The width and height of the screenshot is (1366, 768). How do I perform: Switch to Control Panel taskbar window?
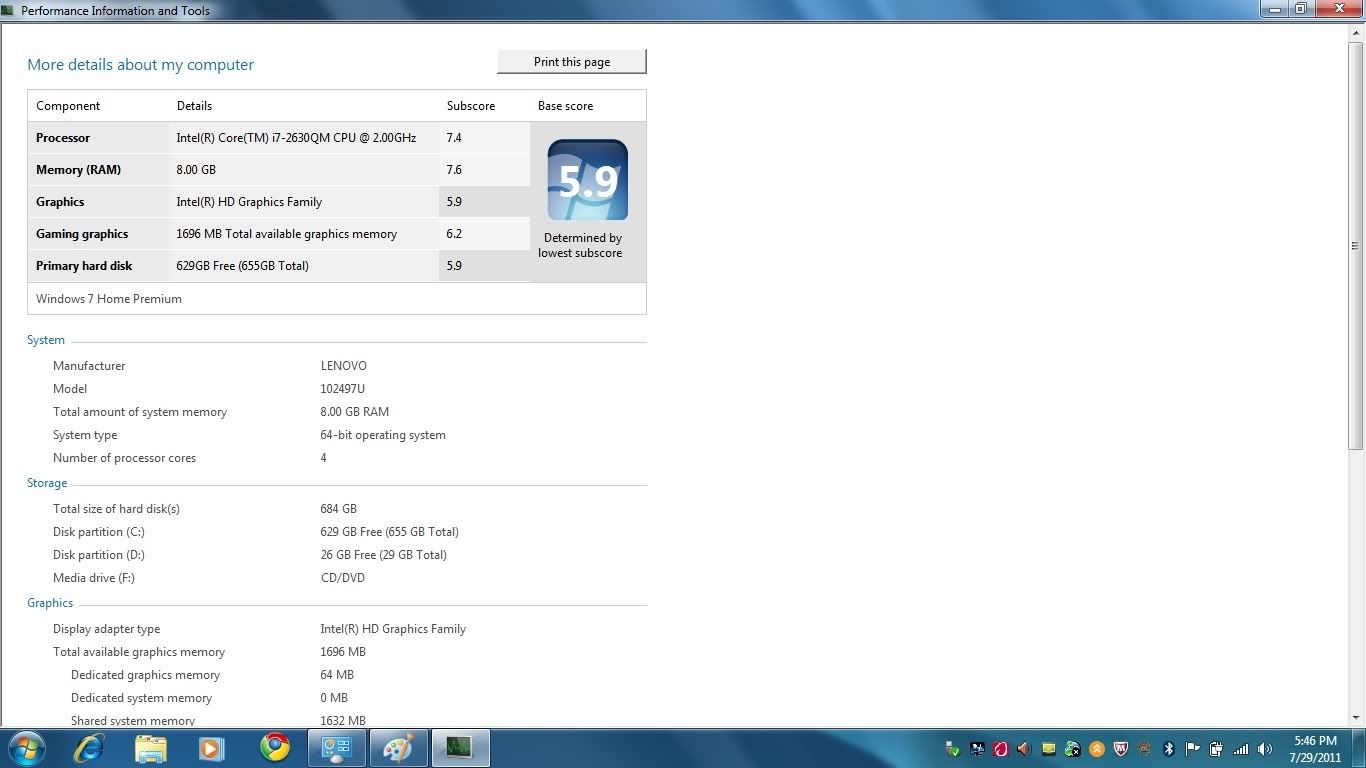(336, 748)
